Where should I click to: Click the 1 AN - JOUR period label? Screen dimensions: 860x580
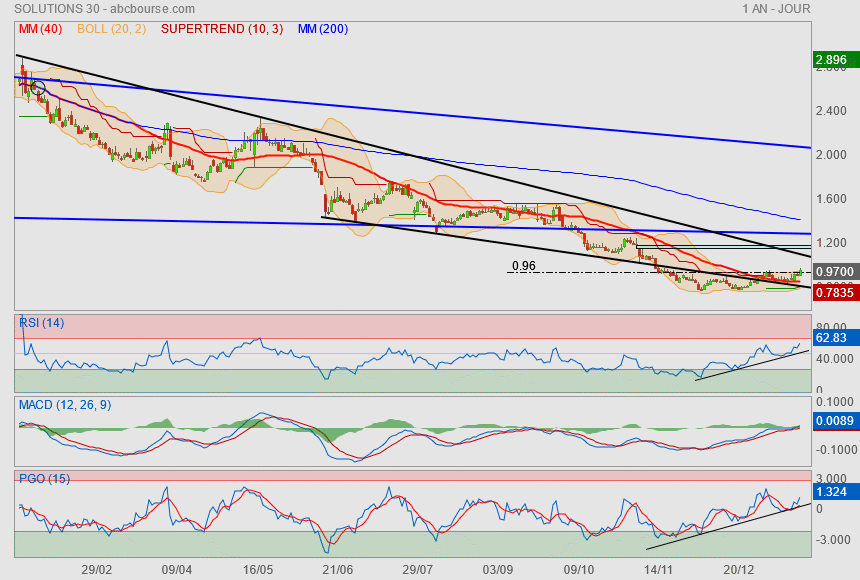tap(776, 9)
